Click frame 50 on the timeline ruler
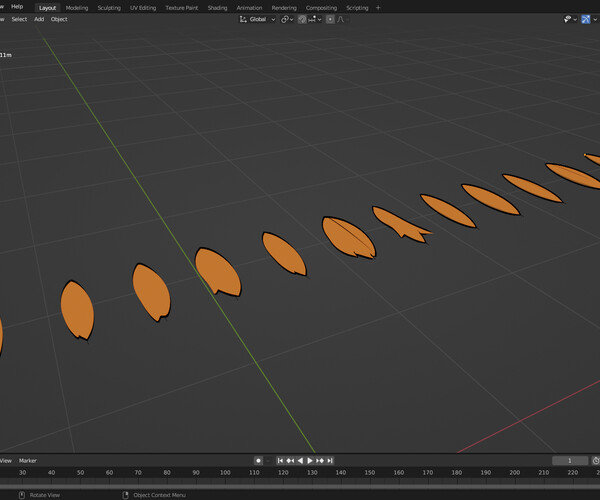The image size is (600, 500). [80, 472]
